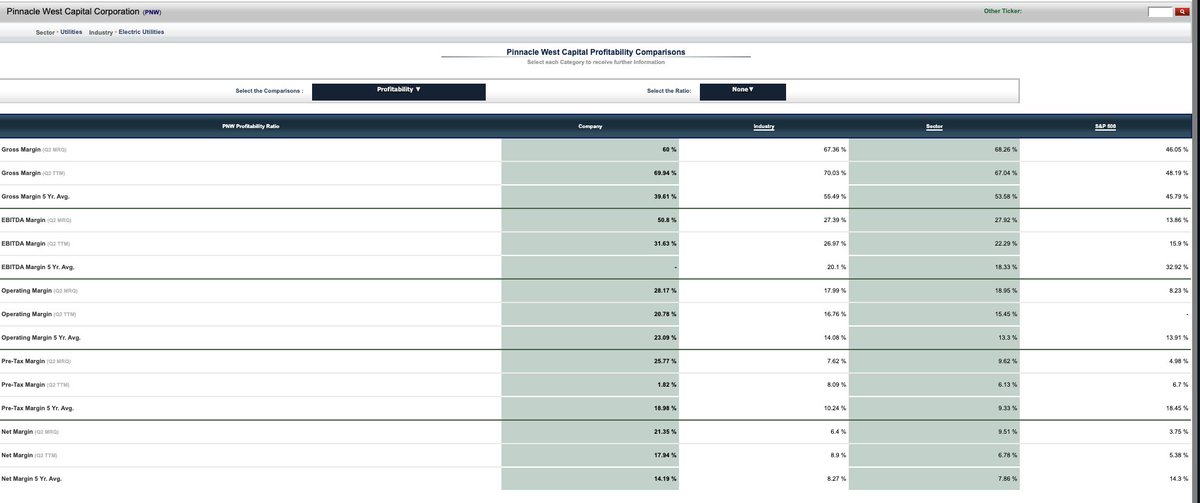The width and height of the screenshot is (1200, 503).
Task: Click the Industry column header
Action: tap(764, 126)
